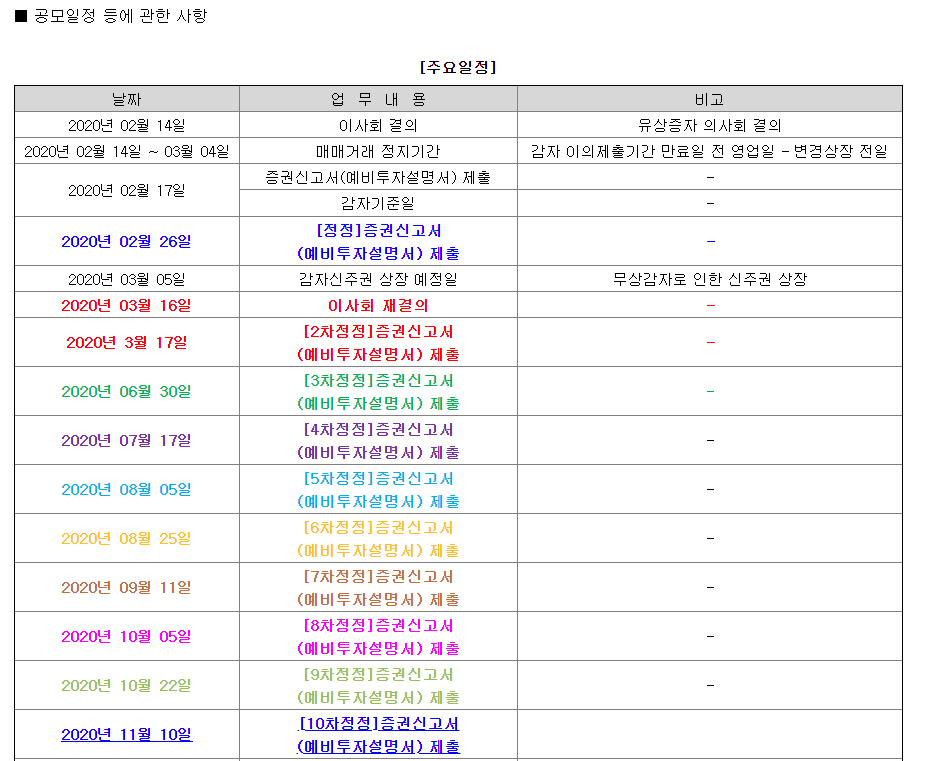This screenshot has width=951, height=761.
Task: Click the 날짜 column header
Action: click(x=126, y=99)
